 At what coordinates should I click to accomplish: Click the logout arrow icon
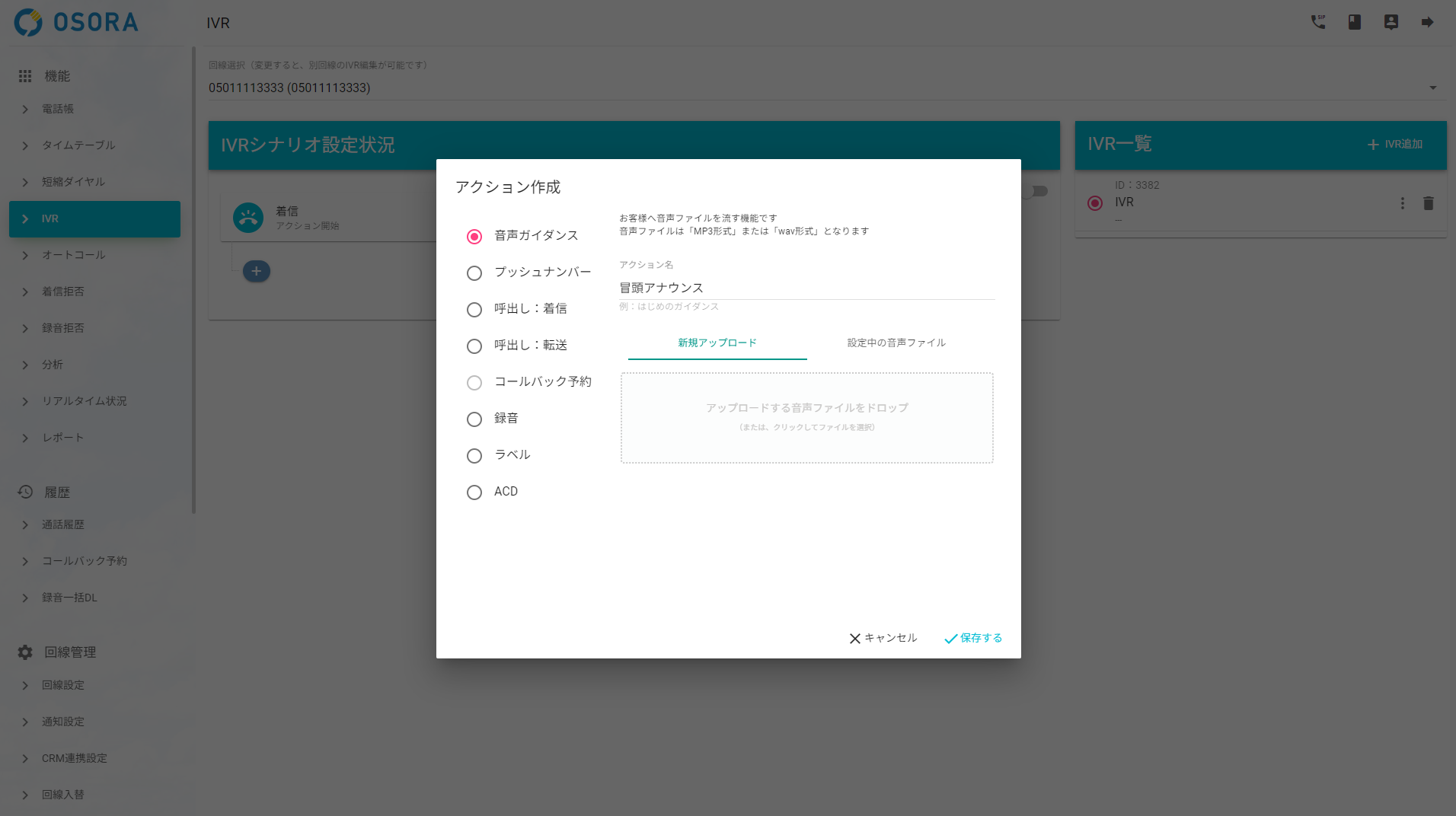(x=1428, y=22)
